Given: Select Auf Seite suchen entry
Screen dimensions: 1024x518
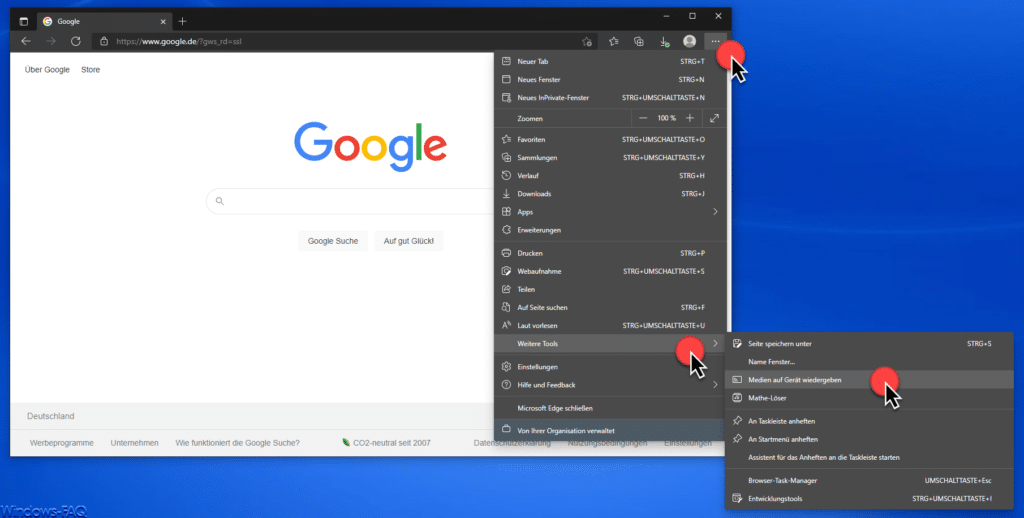Looking at the screenshot, I should click(x=610, y=308).
